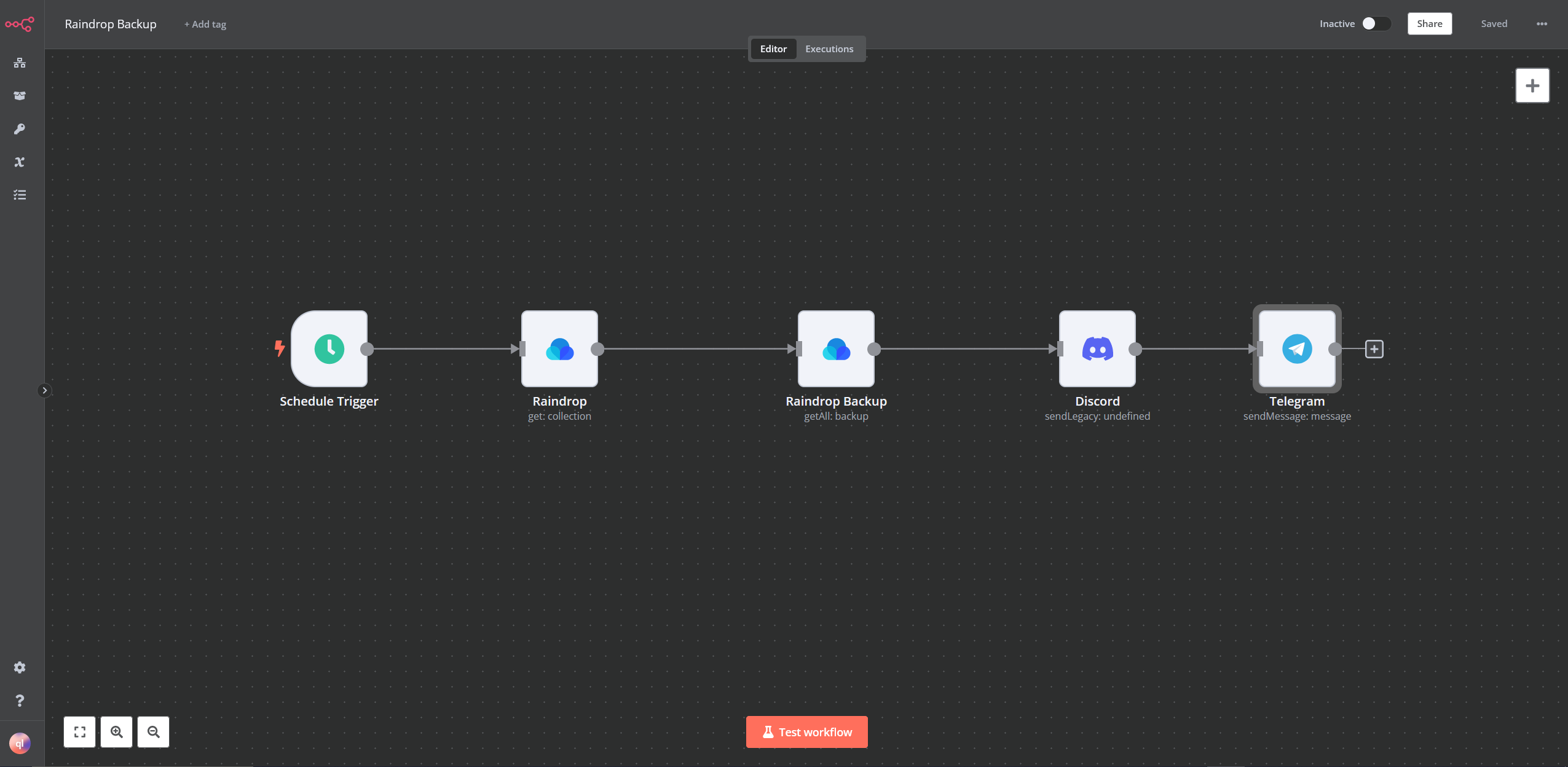Open the add node panel plus button
Viewport: 1568px width, 767px height.
(x=1532, y=85)
